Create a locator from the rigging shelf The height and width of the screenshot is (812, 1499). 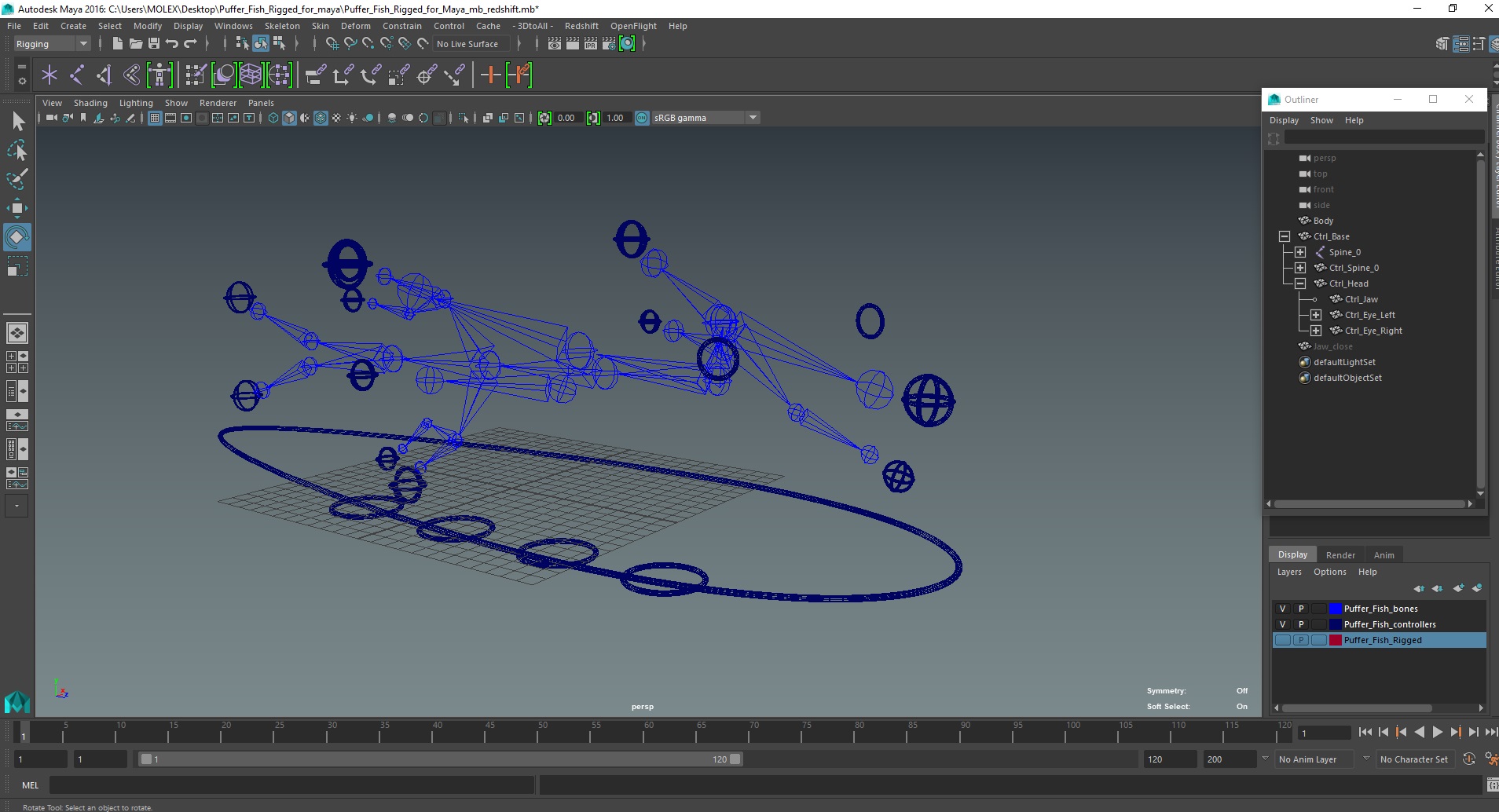tap(49, 75)
